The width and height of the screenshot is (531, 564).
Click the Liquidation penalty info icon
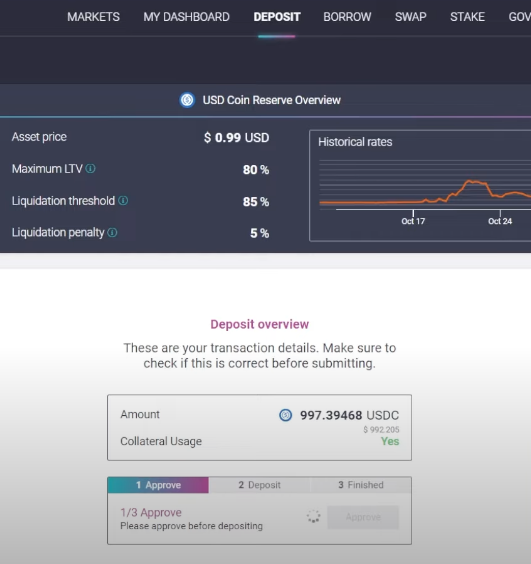pos(112,232)
